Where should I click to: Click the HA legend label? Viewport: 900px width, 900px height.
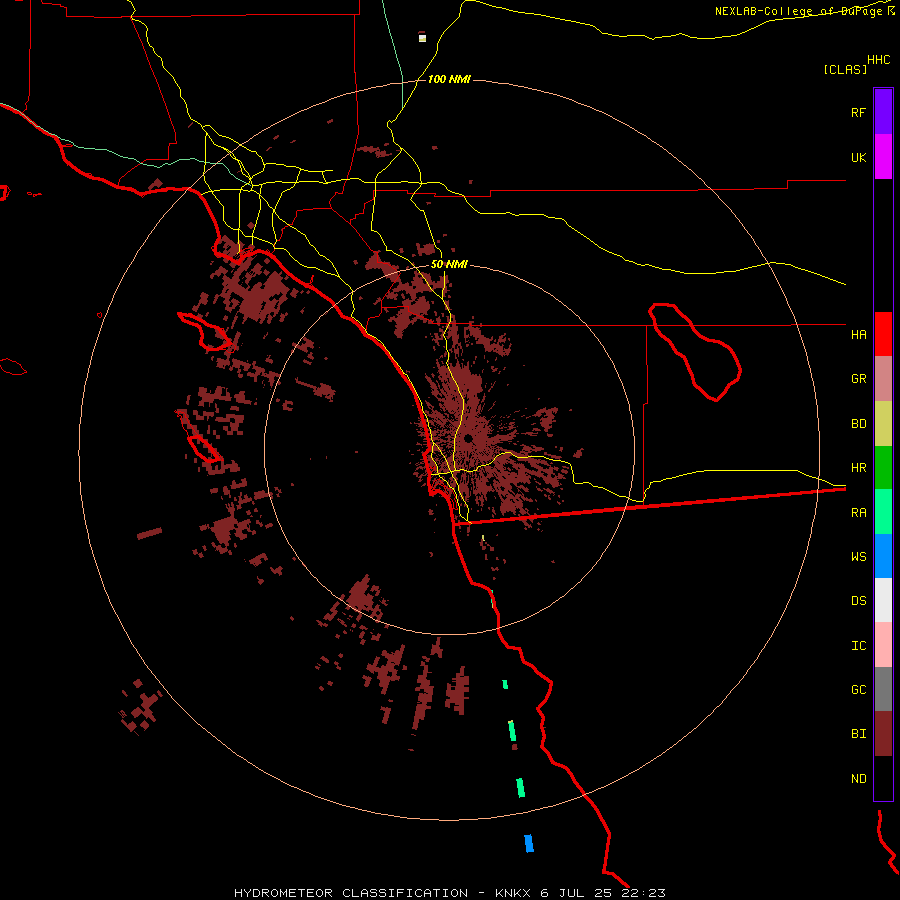click(x=858, y=335)
